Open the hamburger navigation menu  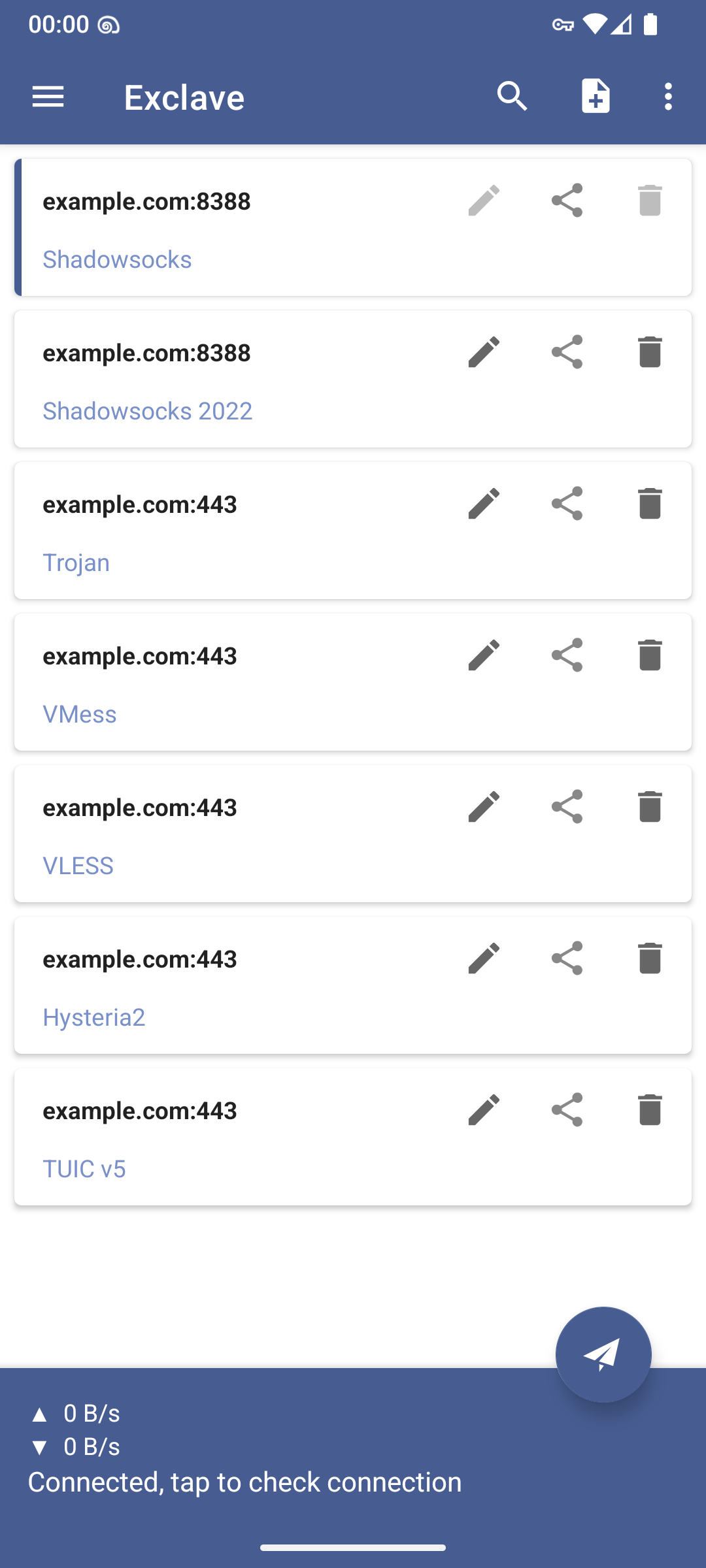(48, 97)
